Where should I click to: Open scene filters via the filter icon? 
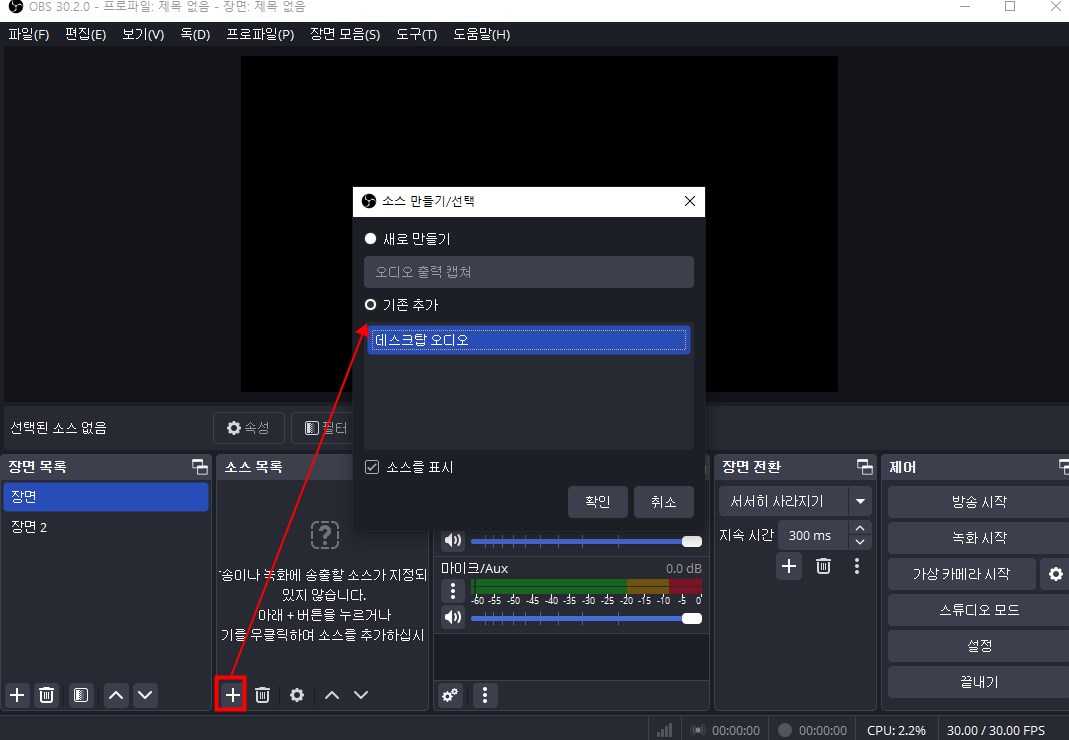coord(80,695)
